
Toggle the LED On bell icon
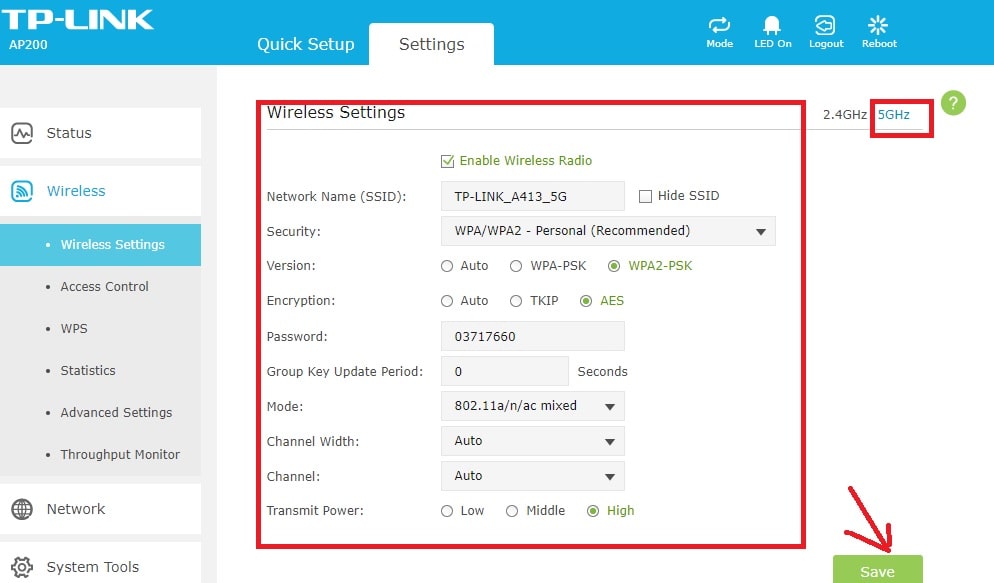click(x=772, y=27)
